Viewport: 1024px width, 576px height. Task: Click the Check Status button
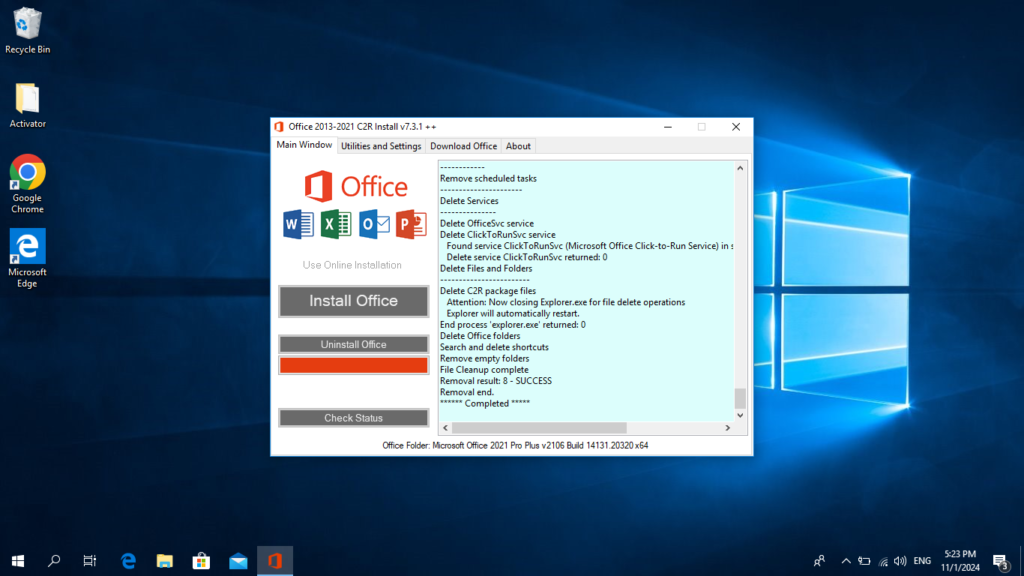pos(353,418)
